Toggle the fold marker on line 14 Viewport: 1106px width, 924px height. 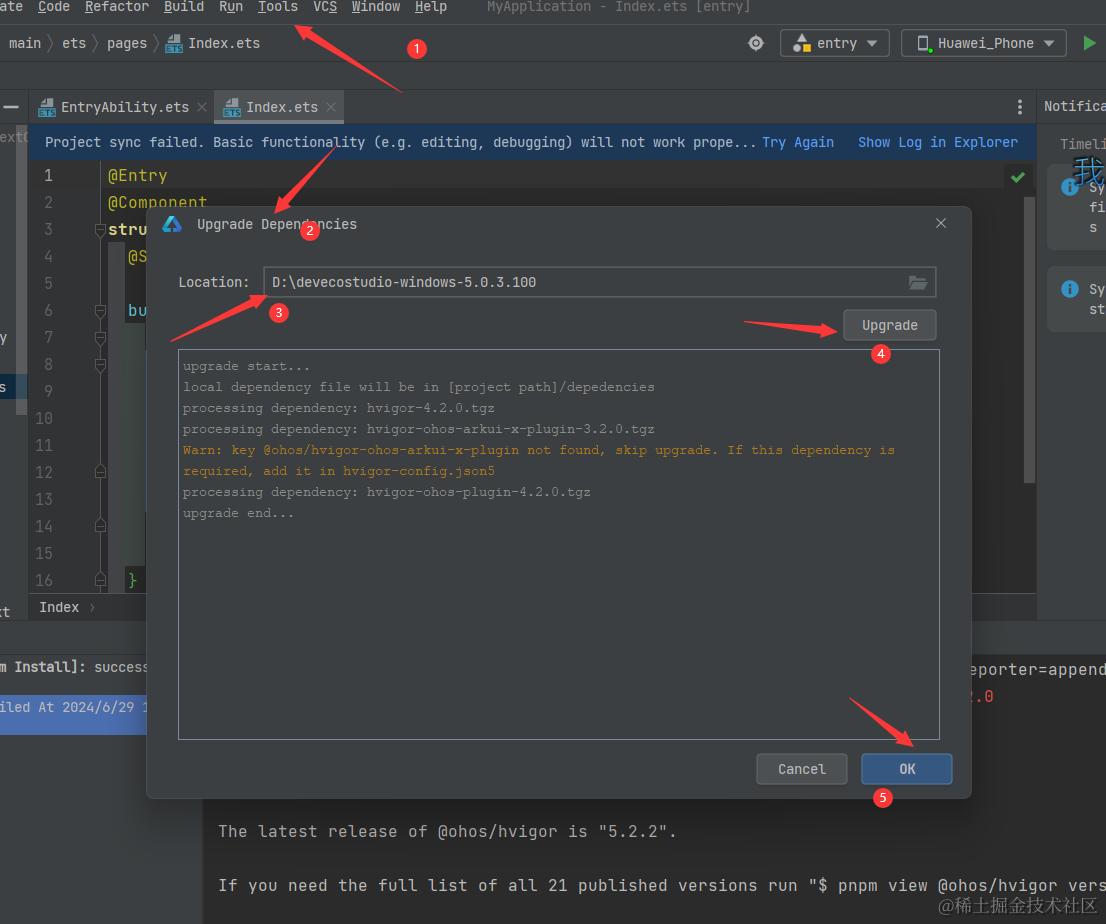[100, 526]
